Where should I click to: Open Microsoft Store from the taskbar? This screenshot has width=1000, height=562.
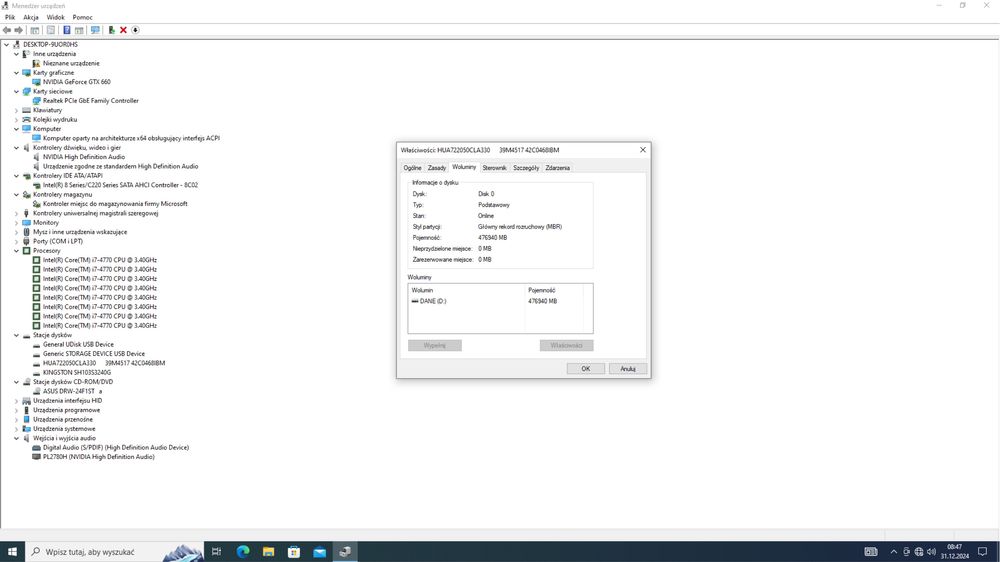click(x=294, y=552)
